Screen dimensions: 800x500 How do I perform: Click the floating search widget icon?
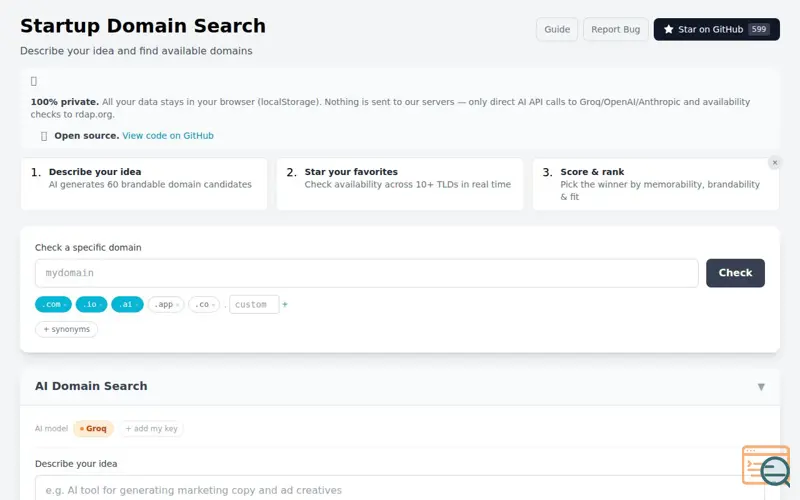click(x=767, y=466)
